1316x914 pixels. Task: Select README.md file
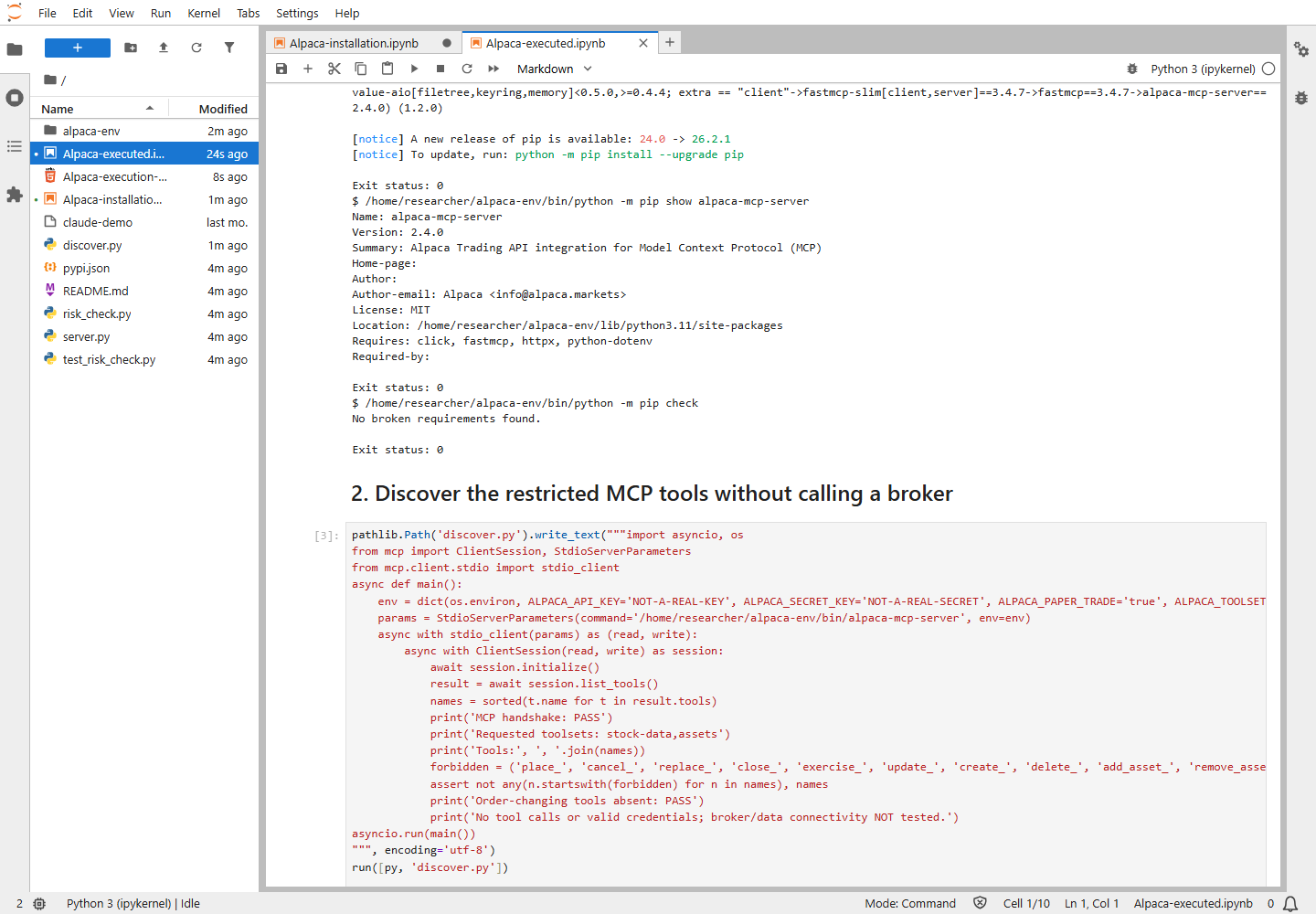[x=144, y=291]
